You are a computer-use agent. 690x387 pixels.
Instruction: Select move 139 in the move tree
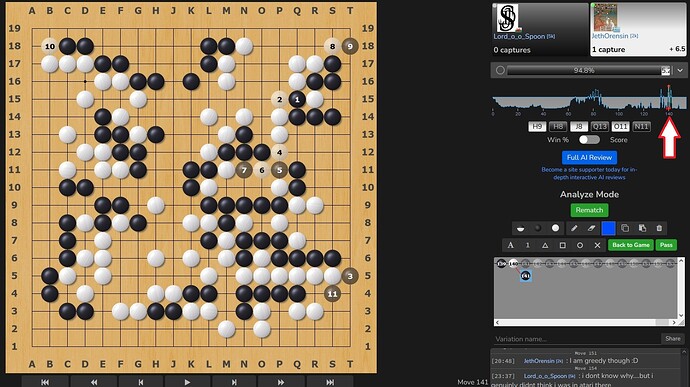coord(501,264)
